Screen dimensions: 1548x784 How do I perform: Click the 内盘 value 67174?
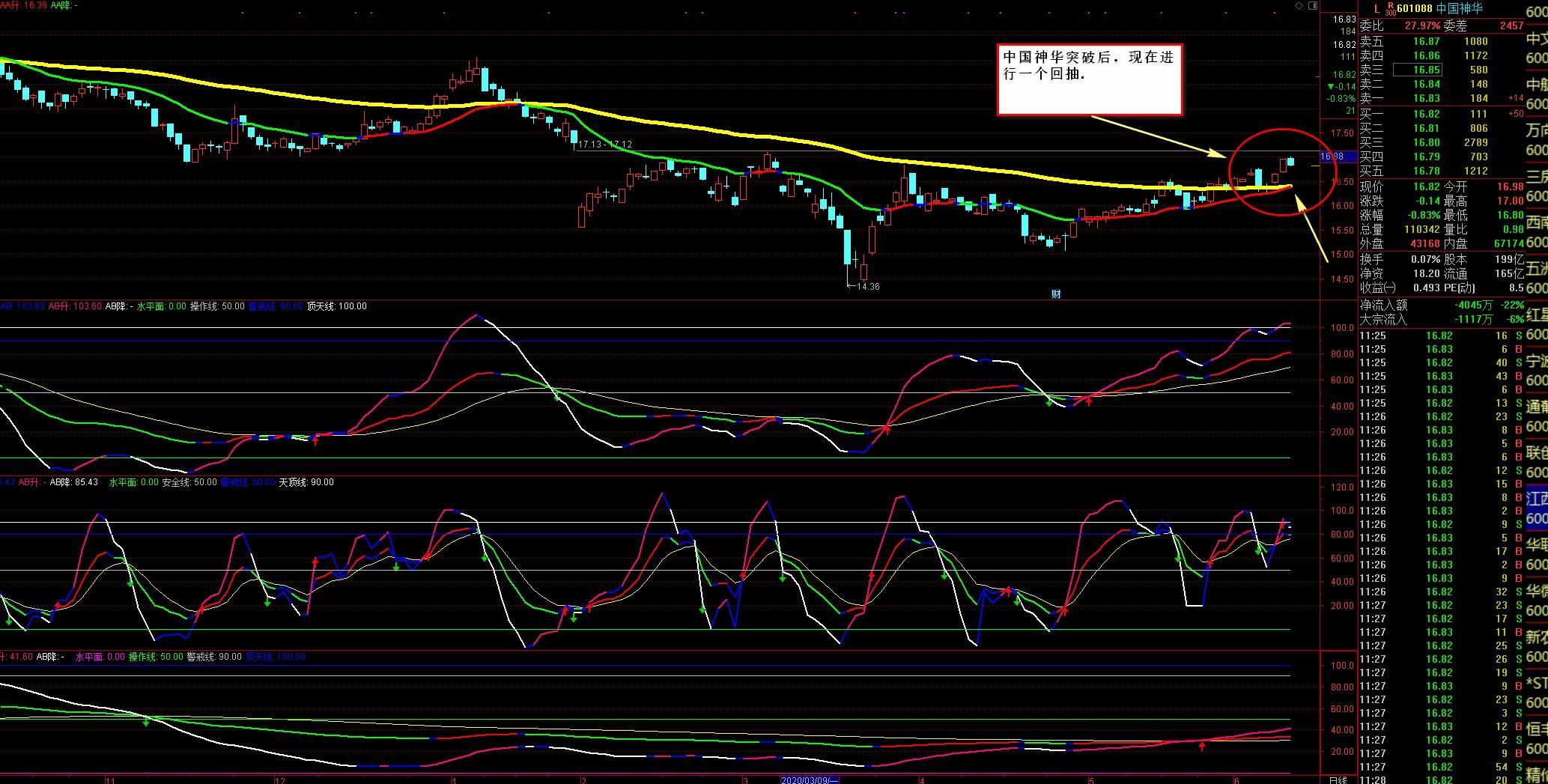tap(1508, 243)
